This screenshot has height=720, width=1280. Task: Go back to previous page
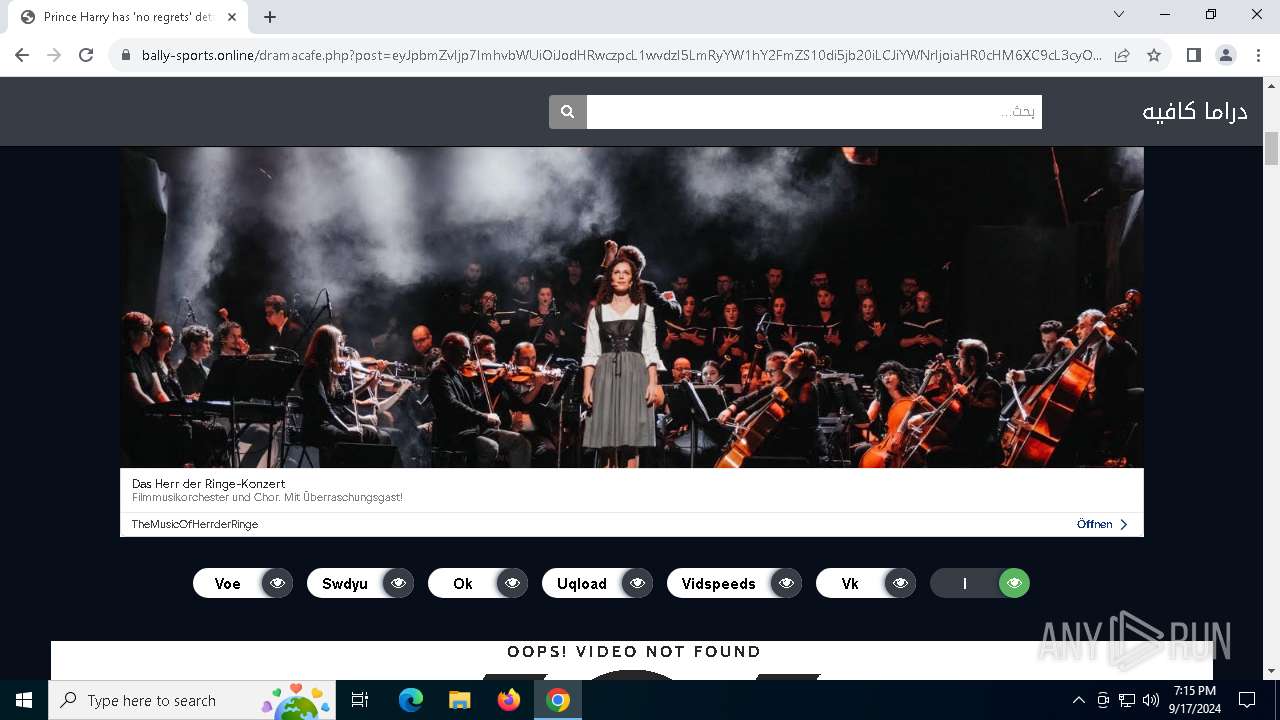(22, 55)
